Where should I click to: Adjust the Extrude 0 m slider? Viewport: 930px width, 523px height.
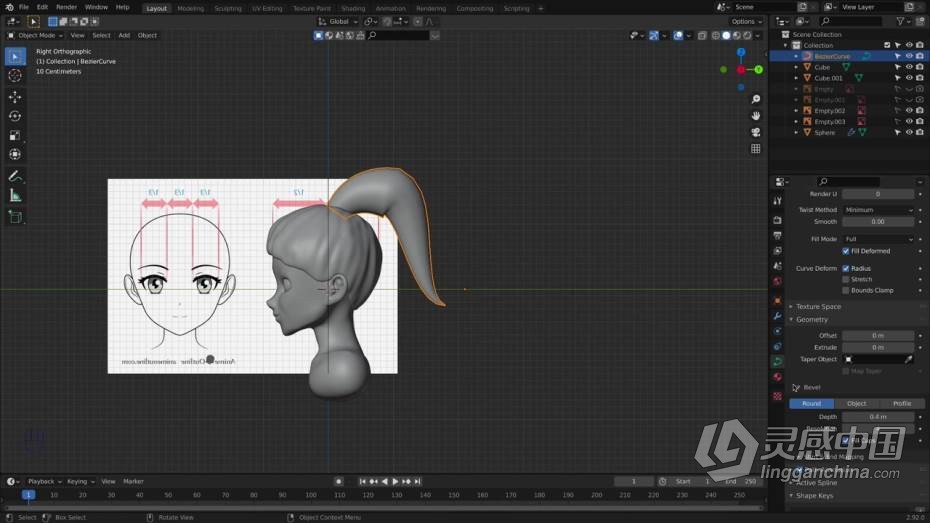tap(878, 347)
